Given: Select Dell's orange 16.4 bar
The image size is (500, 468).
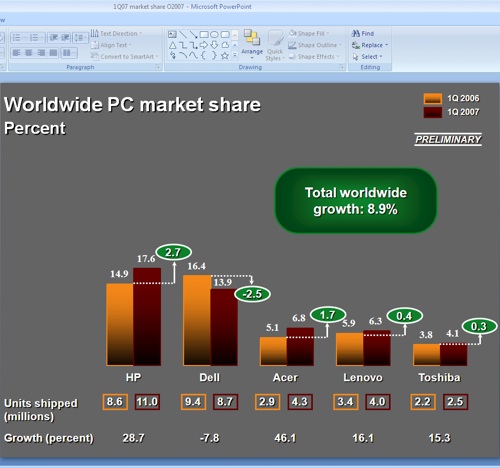Looking at the screenshot, I should click(197, 320).
